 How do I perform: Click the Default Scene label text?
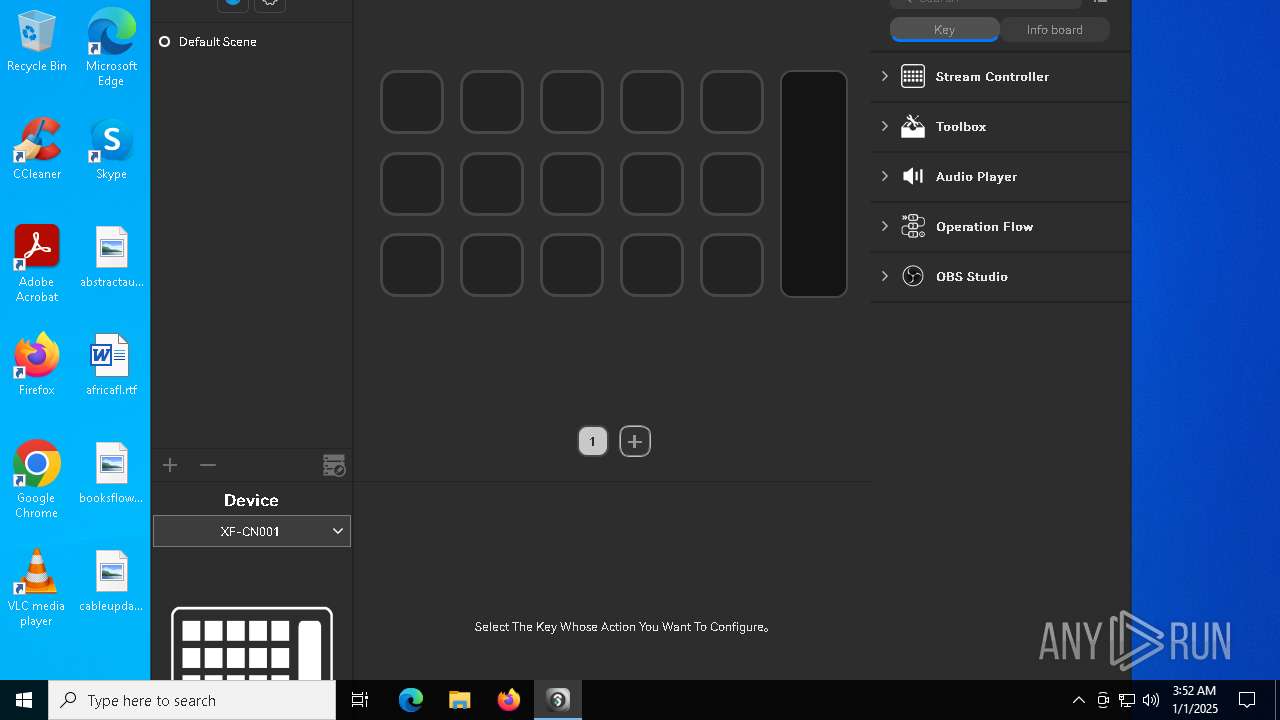click(218, 42)
